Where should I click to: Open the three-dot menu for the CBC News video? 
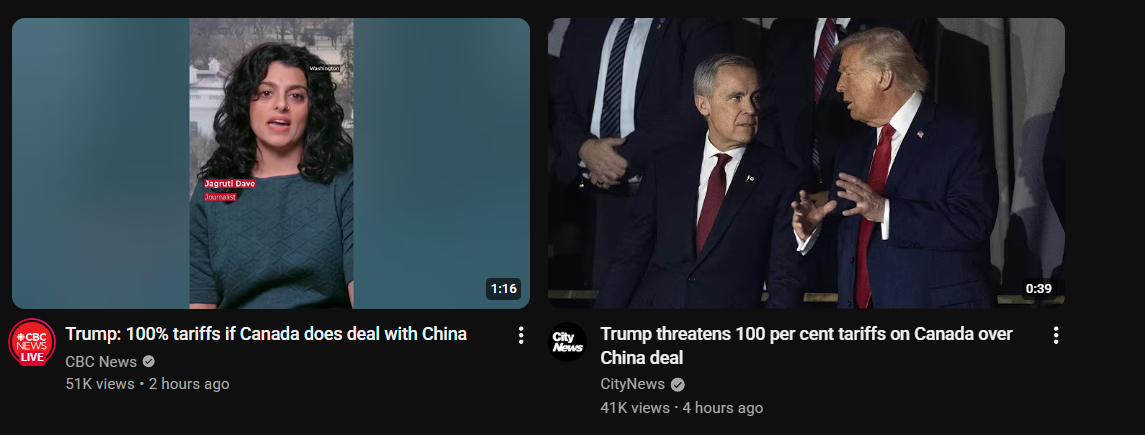click(x=521, y=335)
